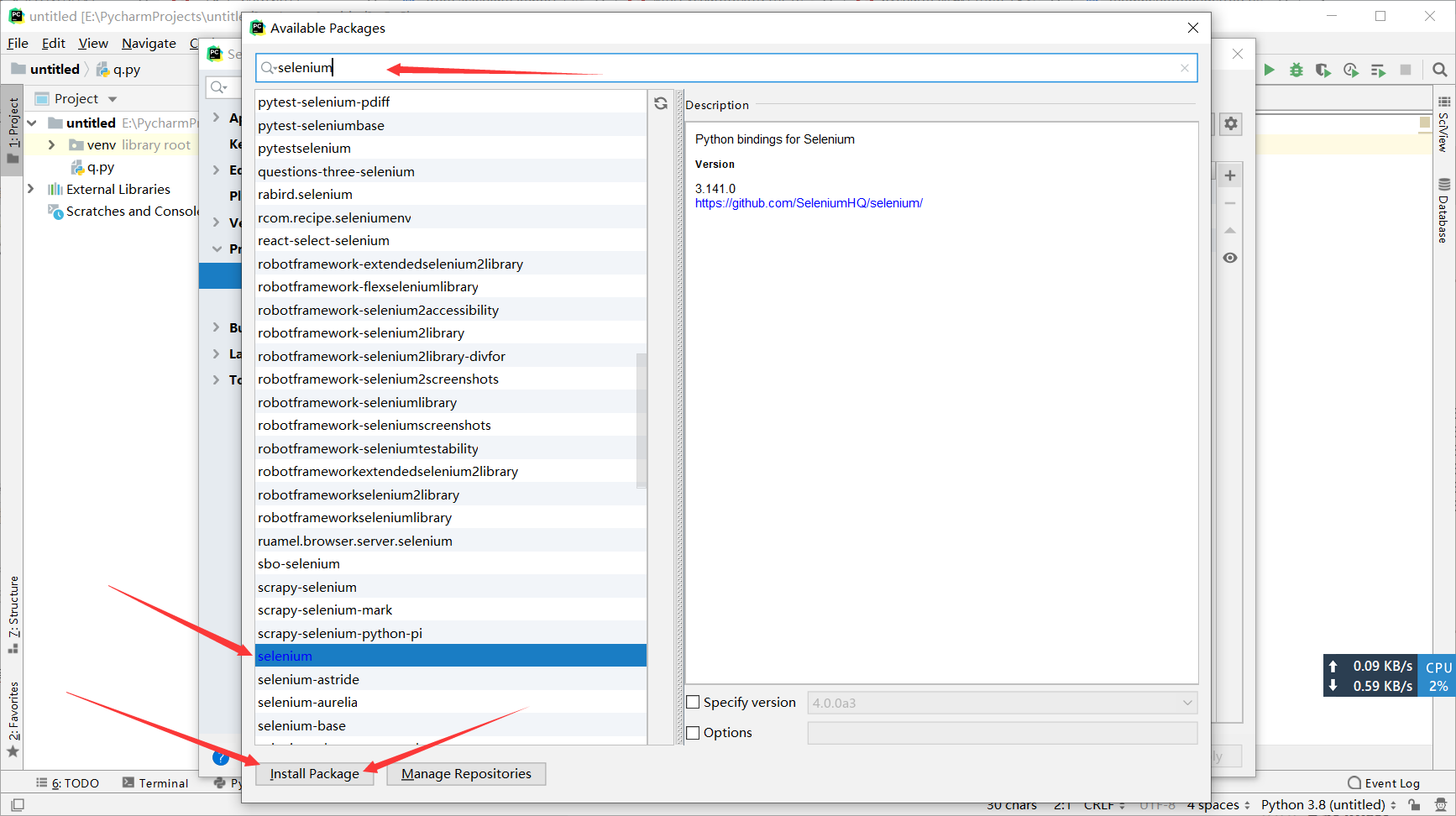The image size is (1456, 816).
Task: Select Scratches and Consoles node
Action: (x=124, y=212)
